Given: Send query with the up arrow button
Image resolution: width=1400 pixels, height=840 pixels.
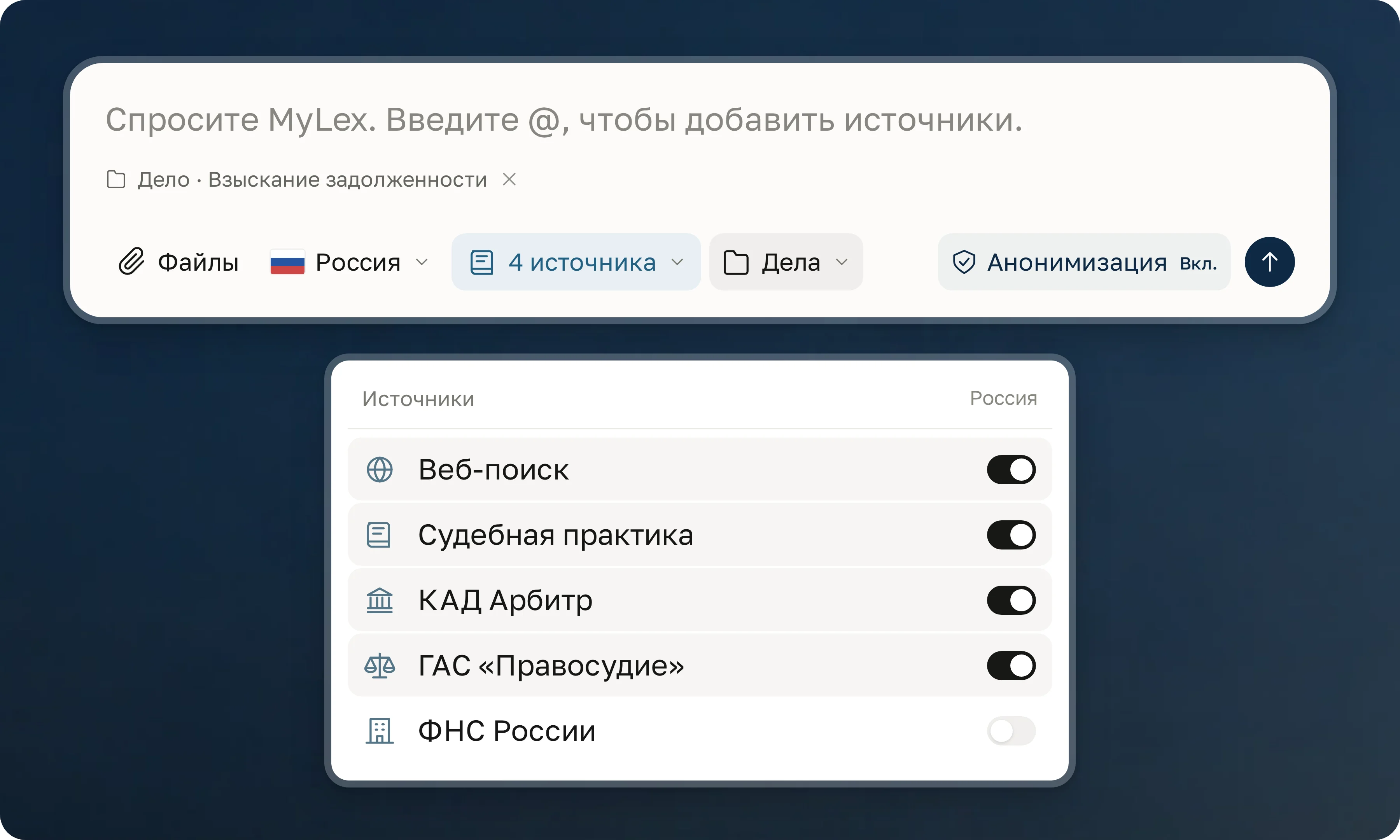Looking at the screenshot, I should [x=1269, y=262].
